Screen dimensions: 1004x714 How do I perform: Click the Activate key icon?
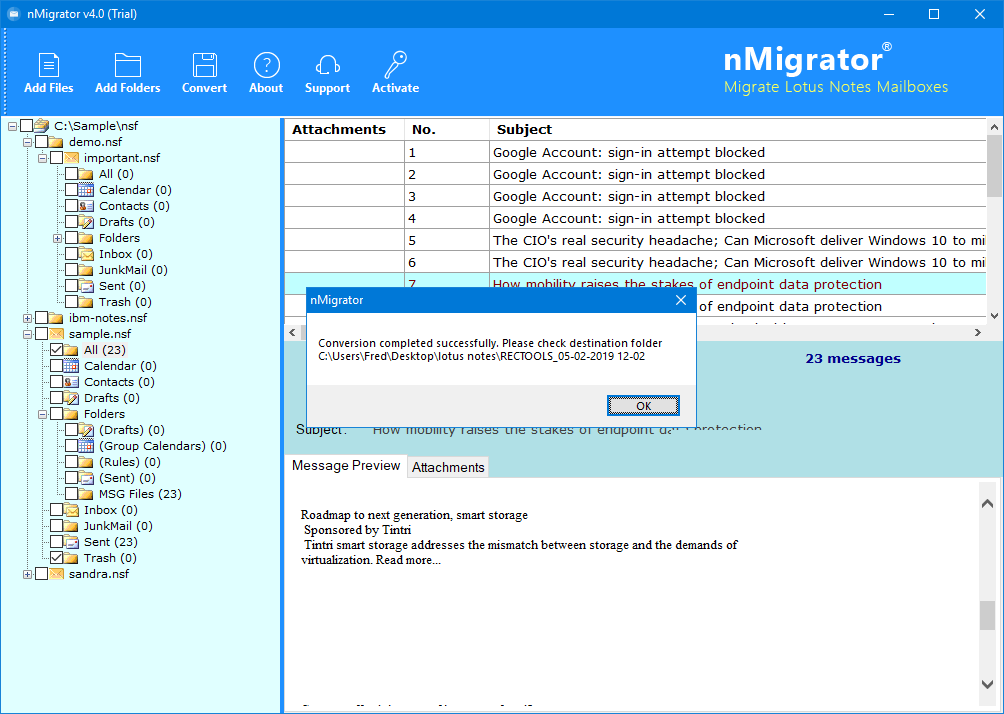pos(395,65)
